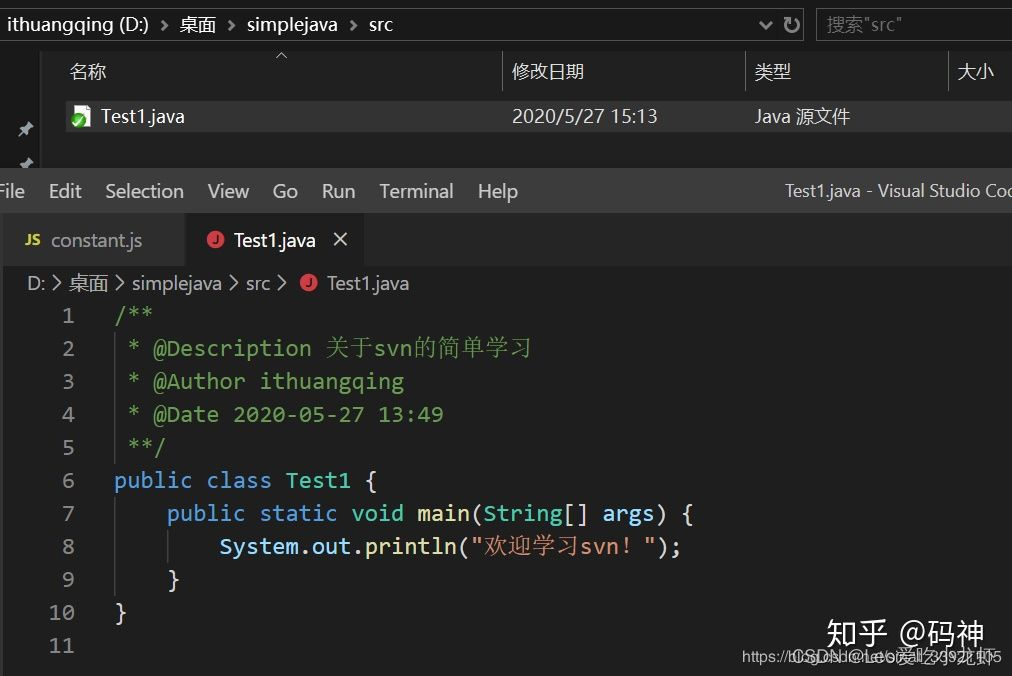
Task: Click line number 6 in the gutter
Action: tap(68, 480)
